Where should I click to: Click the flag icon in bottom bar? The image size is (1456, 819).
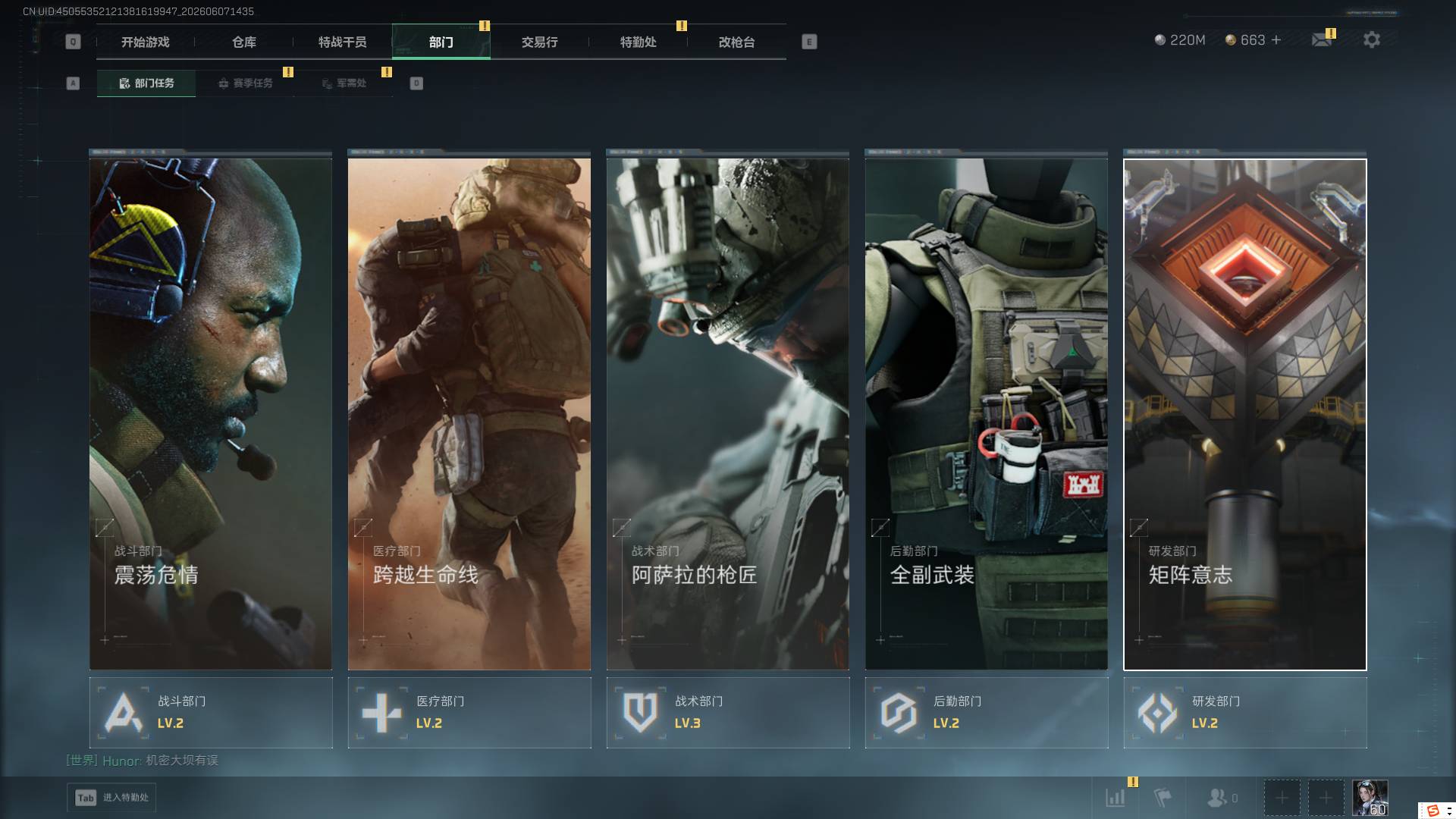click(x=1162, y=798)
